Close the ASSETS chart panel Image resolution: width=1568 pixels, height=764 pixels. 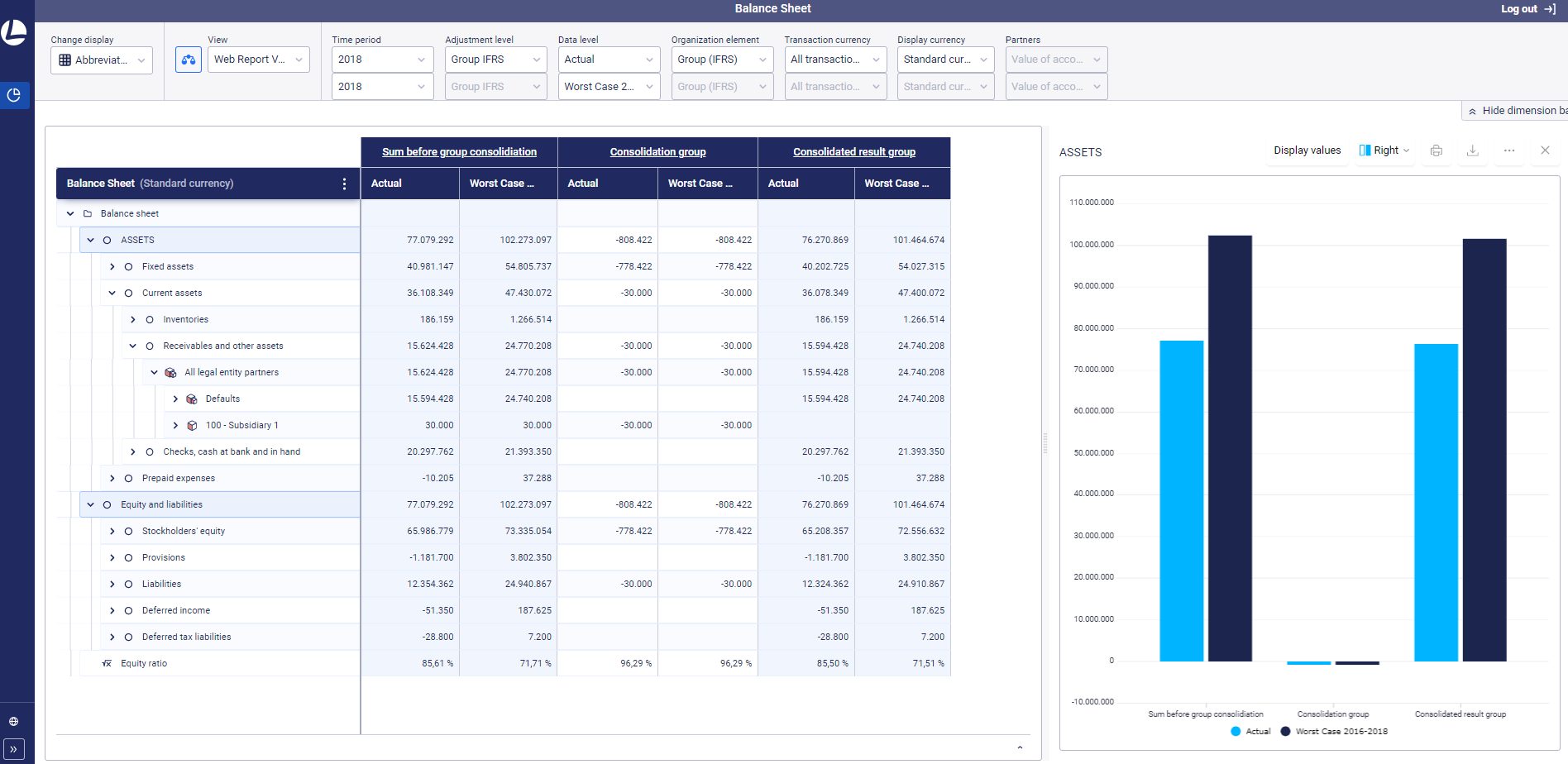(x=1545, y=150)
